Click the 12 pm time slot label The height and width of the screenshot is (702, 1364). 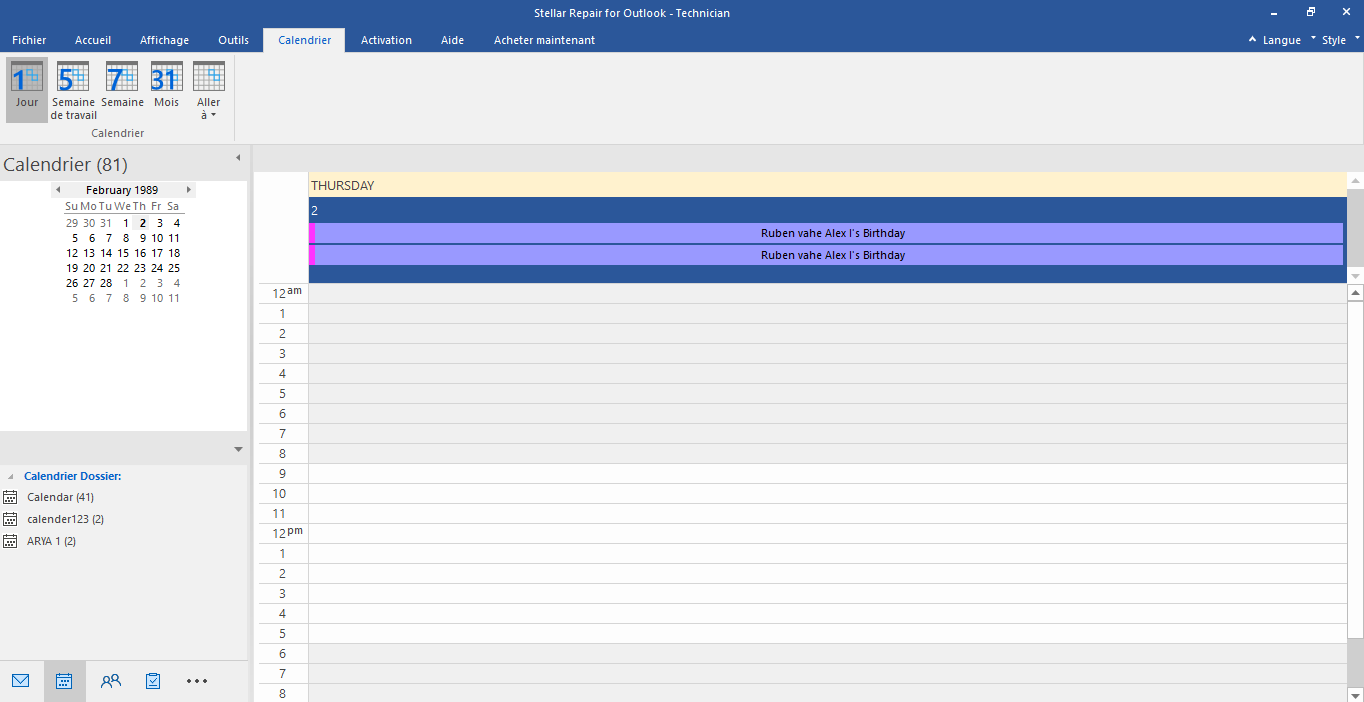click(285, 533)
